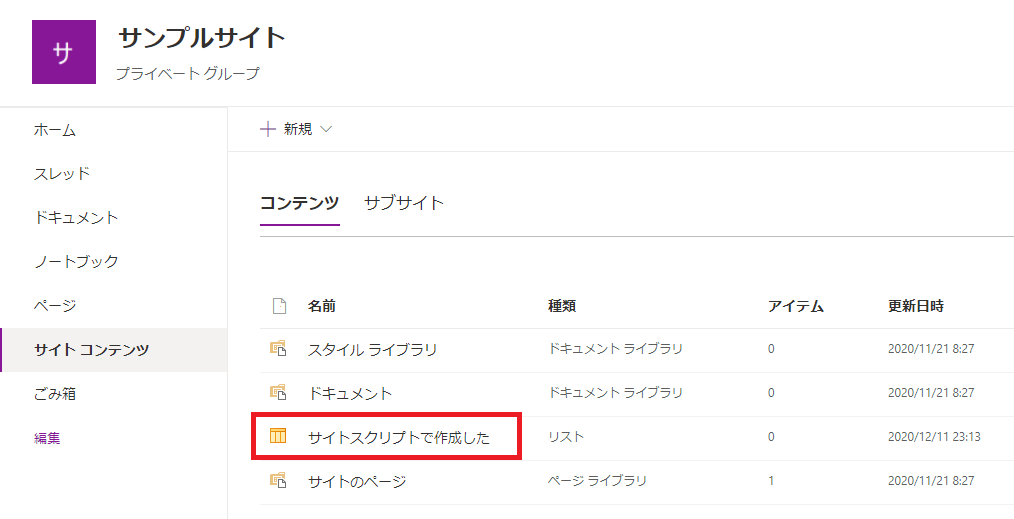Switch to the サブサイト tab
Viewport: 1014px width, 519px height.
[x=404, y=203]
